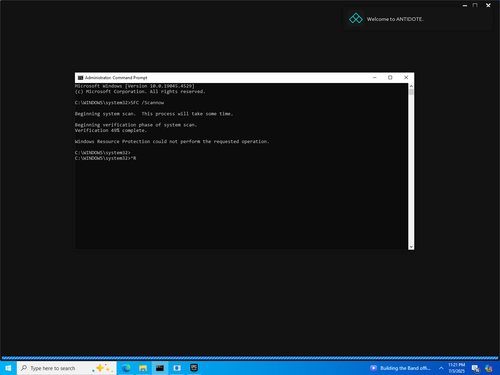This screenshot has width=500, height=375.
Task: Click the ANTIDOTE logo icon in notification
Action: pyautogui.click(x=356, y=19)
